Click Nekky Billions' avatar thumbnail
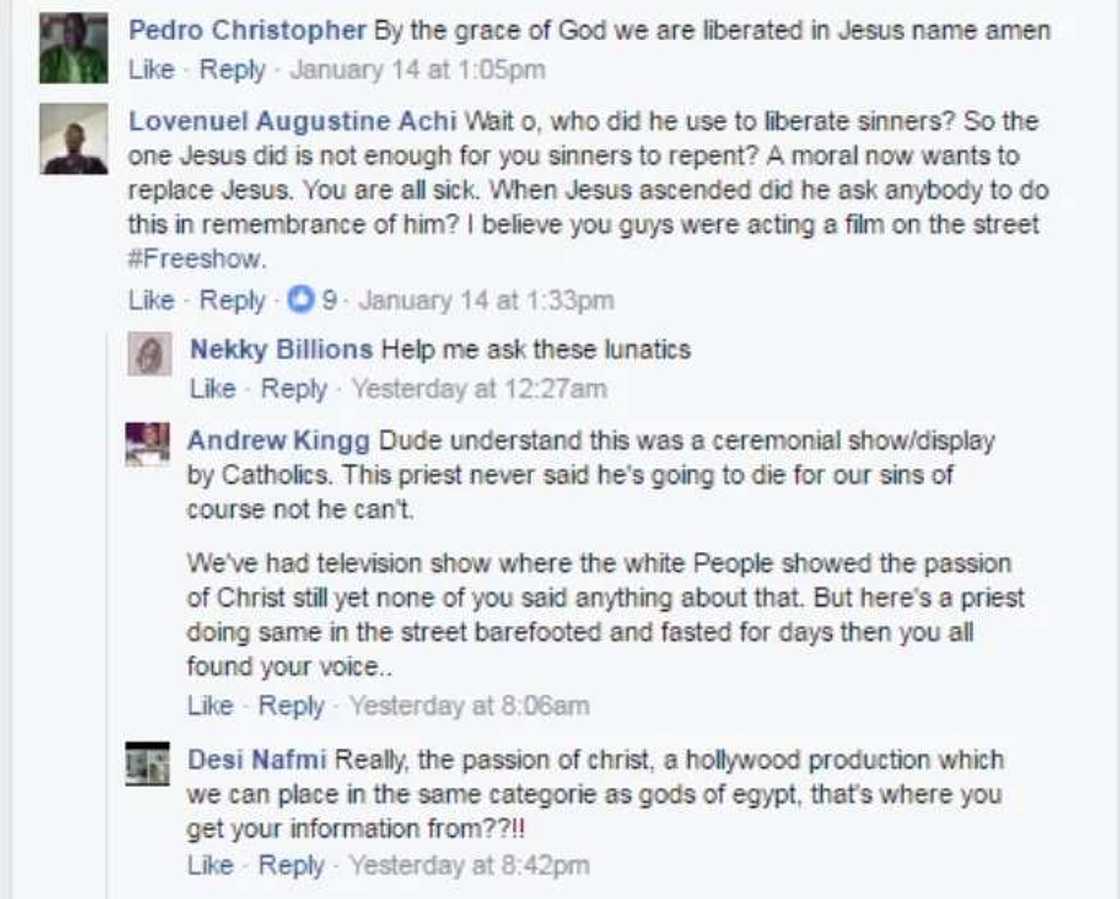Screen dimensions: 1120x899 (x=150, y=355)
